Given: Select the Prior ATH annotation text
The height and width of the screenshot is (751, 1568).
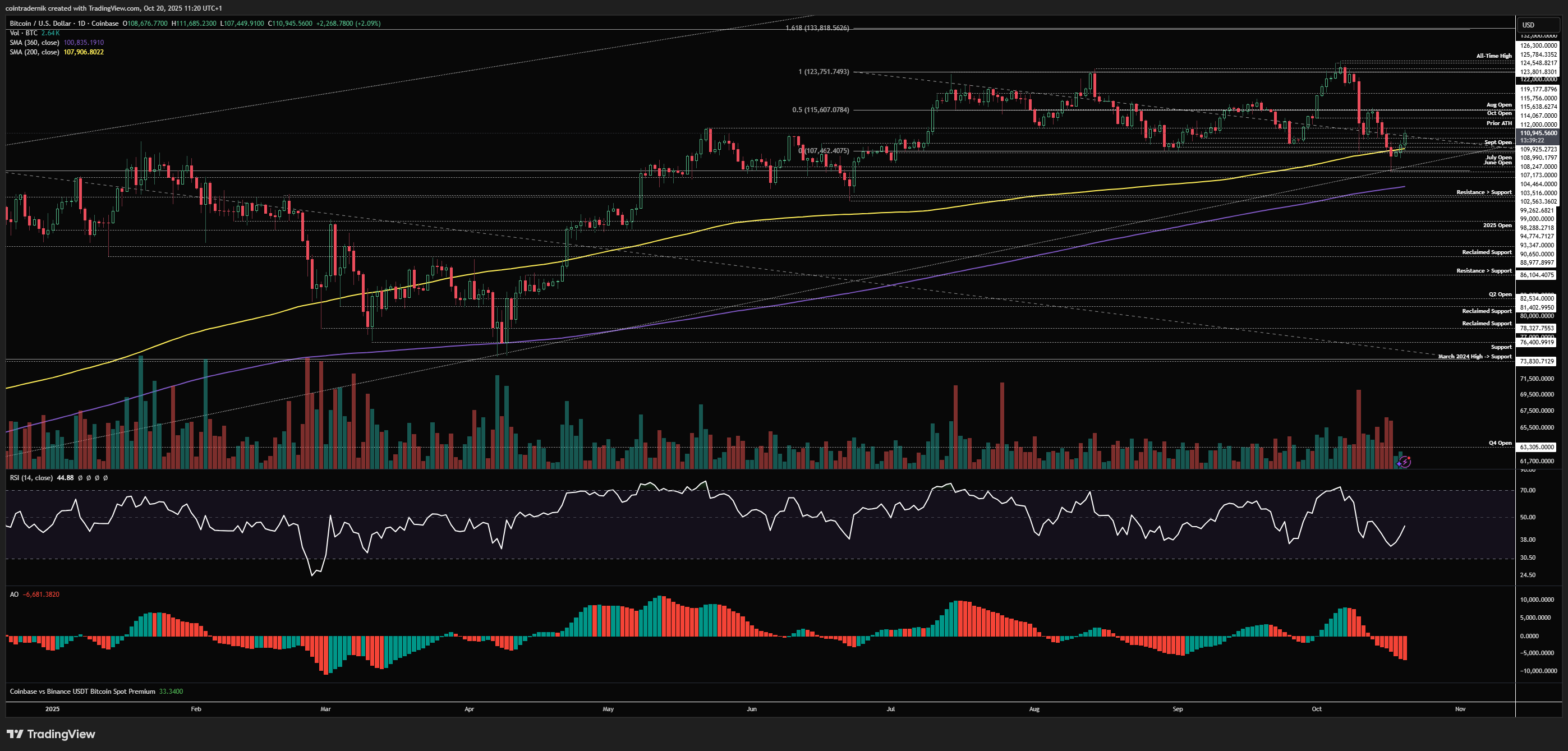Looking at the screenshot, I should pyautogui.click(x=1498, y=123).
